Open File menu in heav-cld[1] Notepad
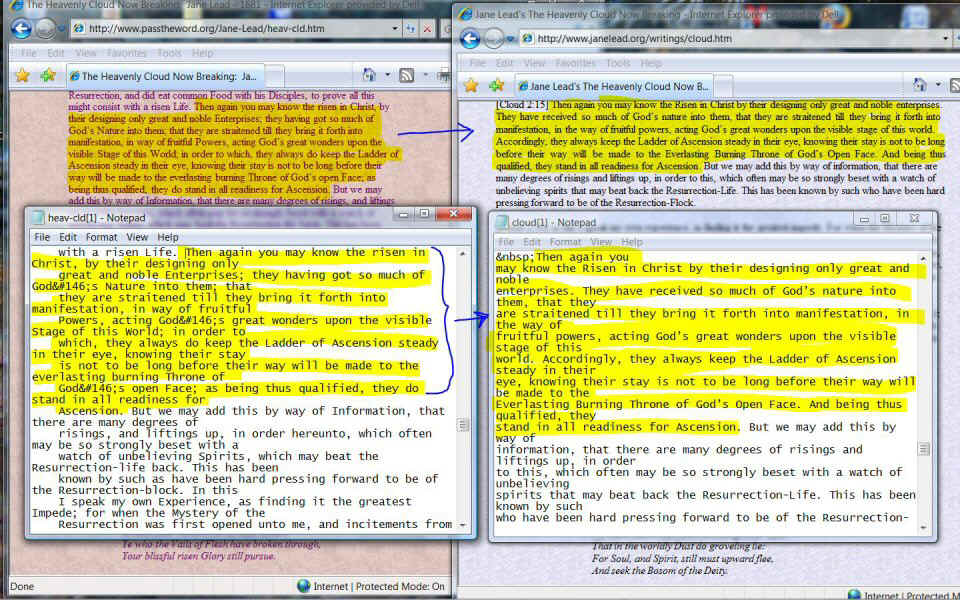The image size is (960, 600). [x=42, y=237]
